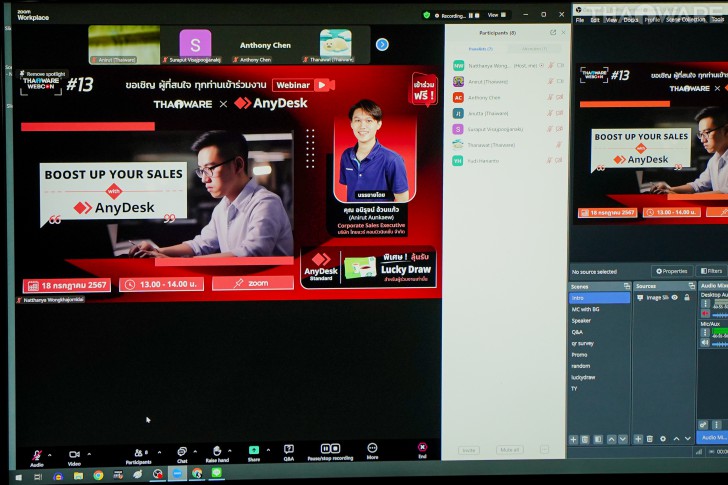Viewport: 728px width, 485px height.
Task: Delete source with the Sources trash icon
Action: click(650, 439)
